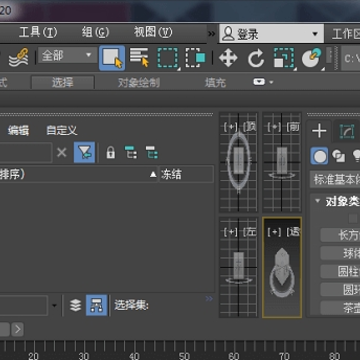Click frame 50 on the timeline ruler

[x=184, y=355]
